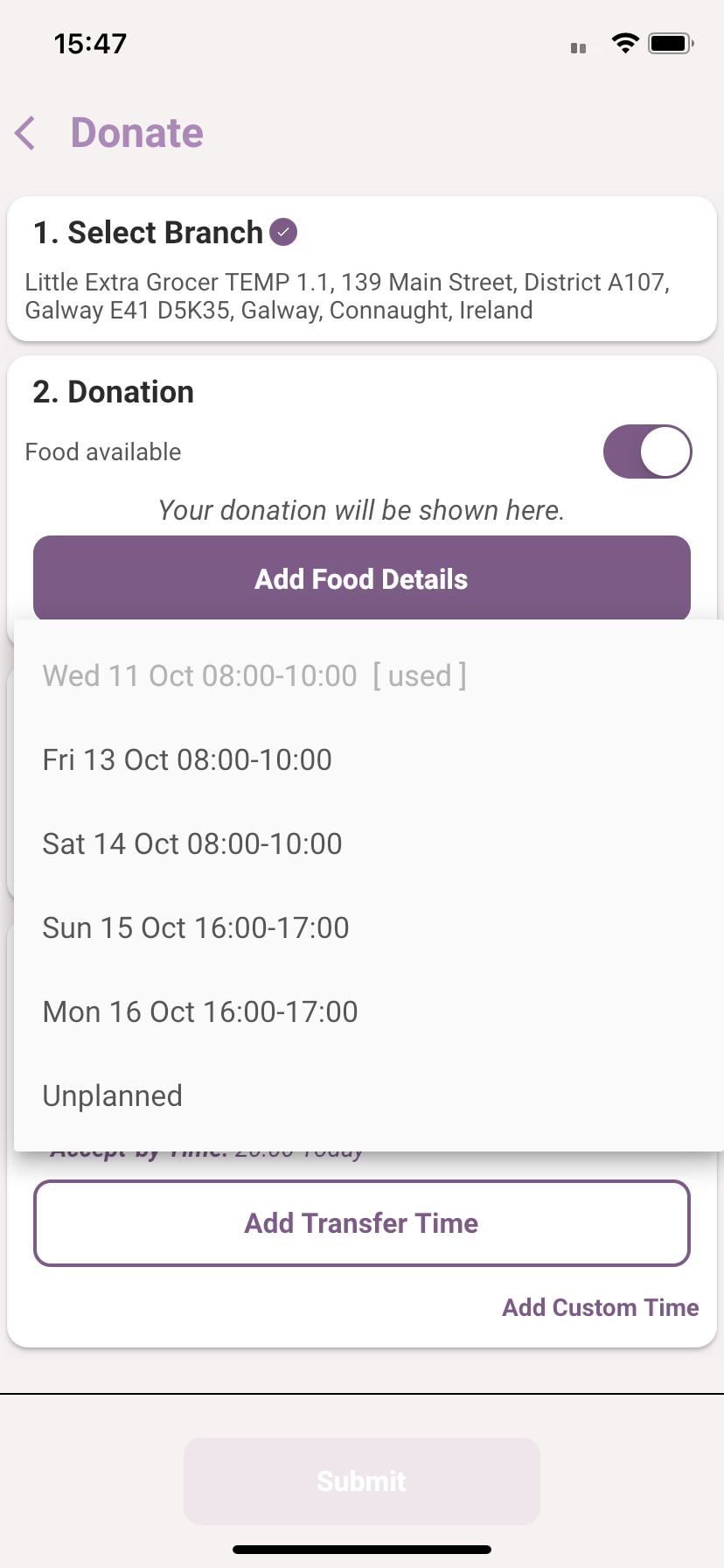The image size is (724, 1568).
Task: Tap the 15:47 clock in status bar
Action: click(90, 43)
